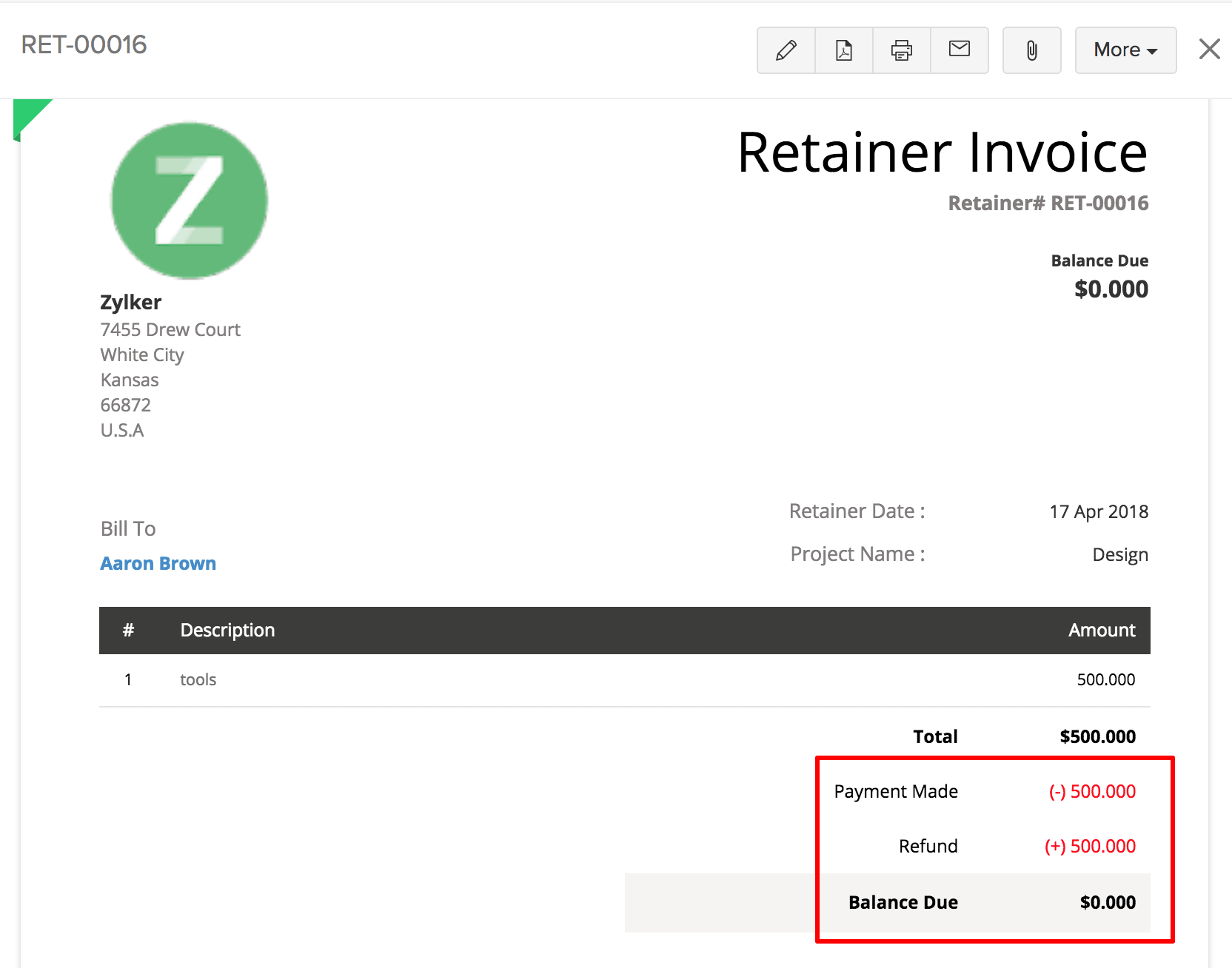Select the pencil icon to edit retainer invoice
The width and height of the screenshot is (1232, 968).
tap(786, 50)
